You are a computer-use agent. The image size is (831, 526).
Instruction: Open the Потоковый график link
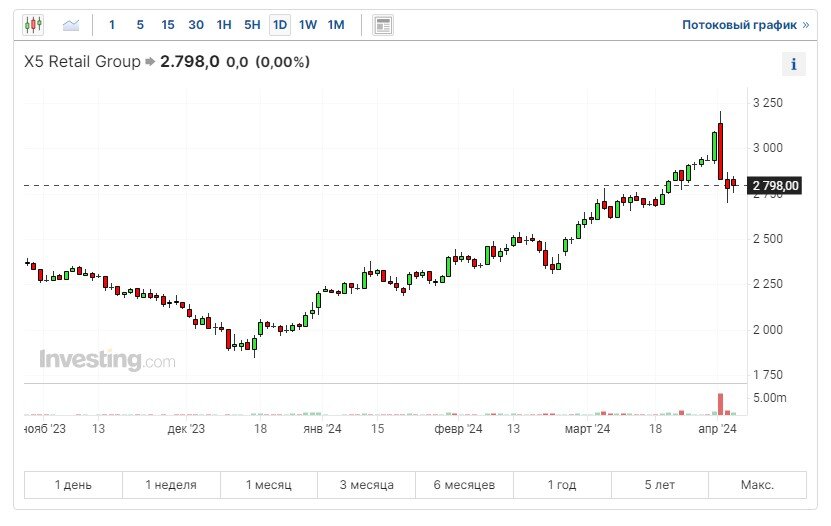click(x=745, y=25)
